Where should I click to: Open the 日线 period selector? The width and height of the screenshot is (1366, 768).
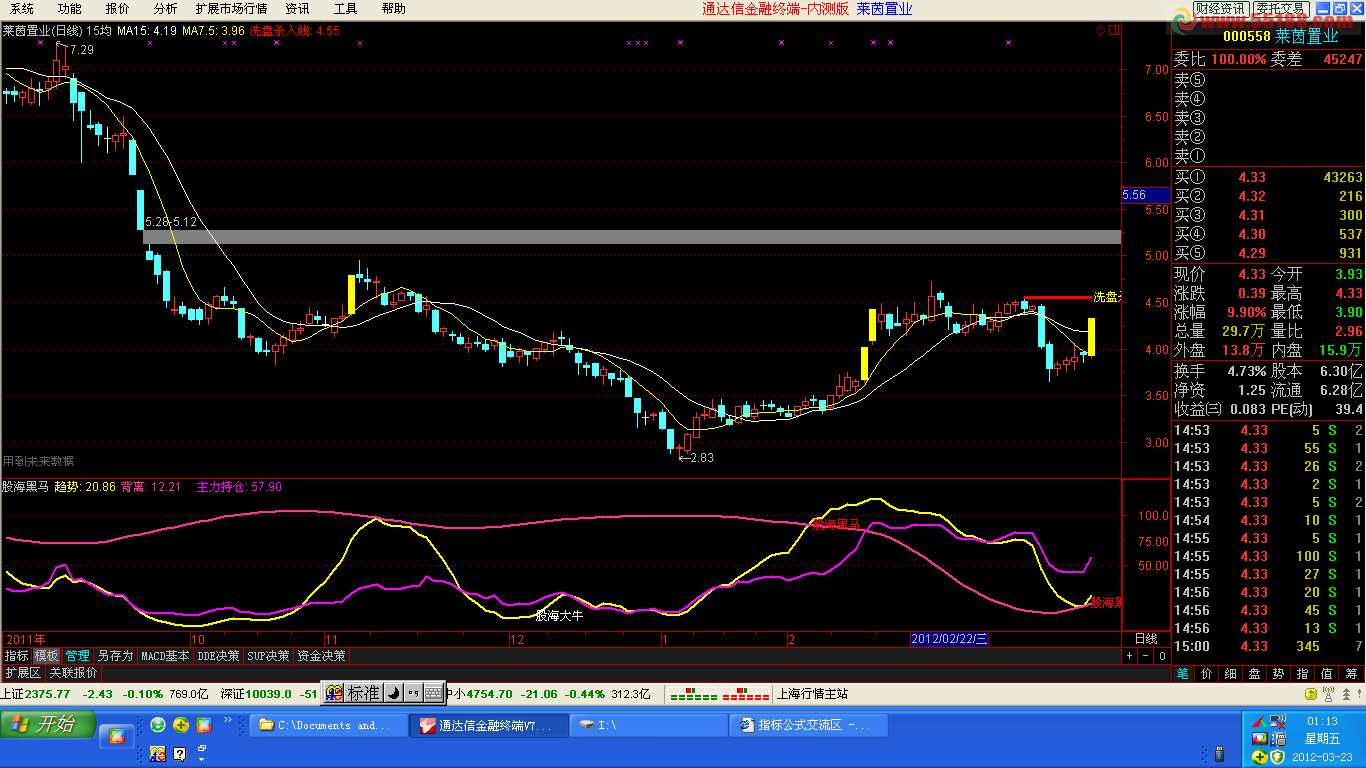coord(1145,638)
